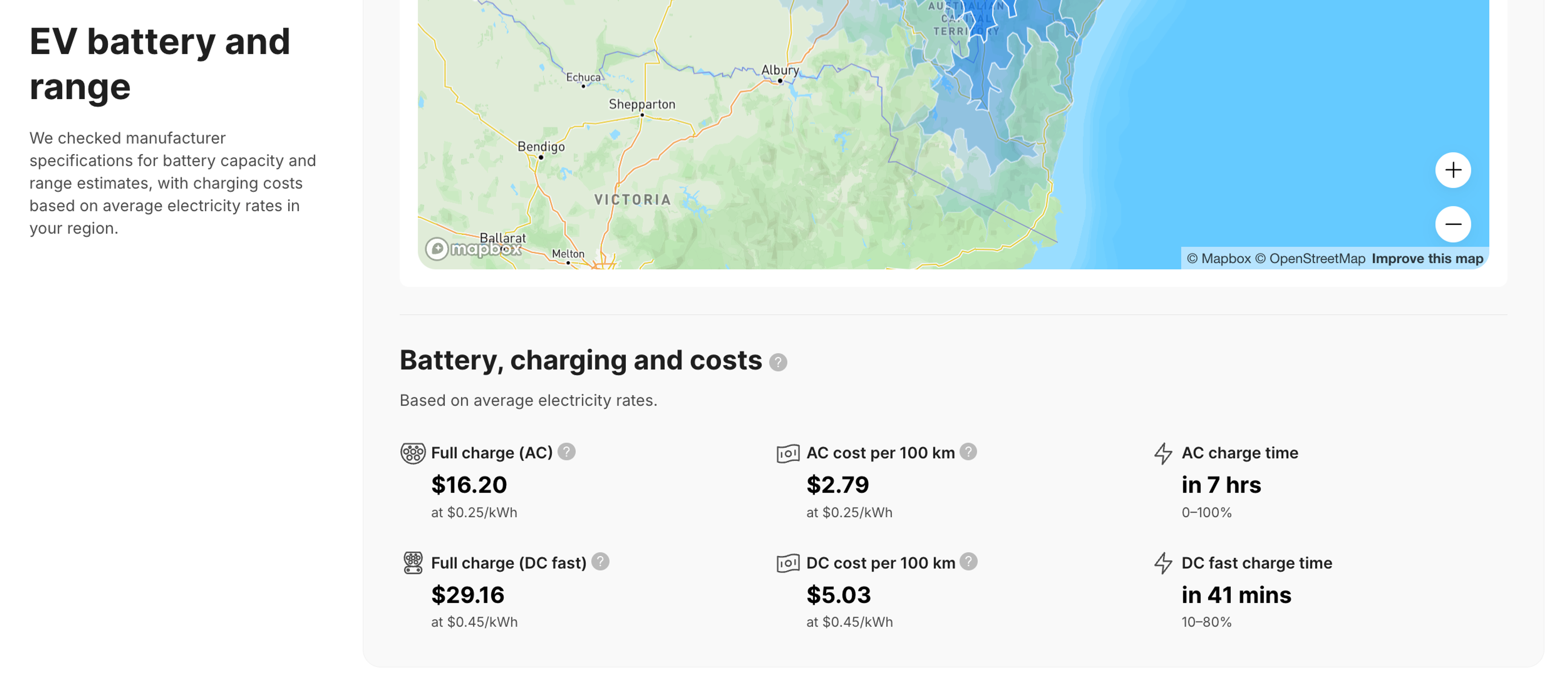The width and height of the screenshot is (1568, 691).
Task: Click the lightning bolt icon for AC charge time
Action: [x=1163, y=454]
